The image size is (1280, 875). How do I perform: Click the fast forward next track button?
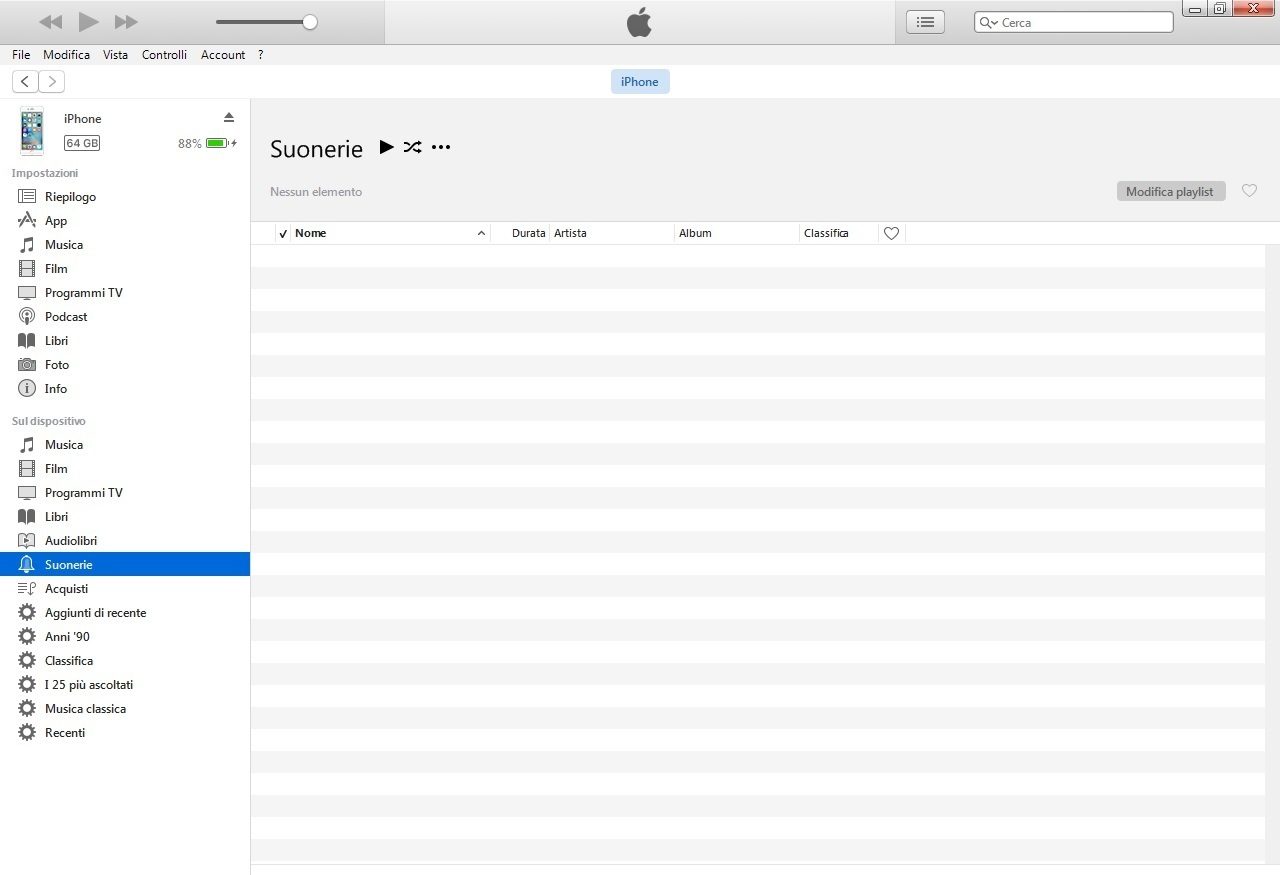(x=126, y=22)
